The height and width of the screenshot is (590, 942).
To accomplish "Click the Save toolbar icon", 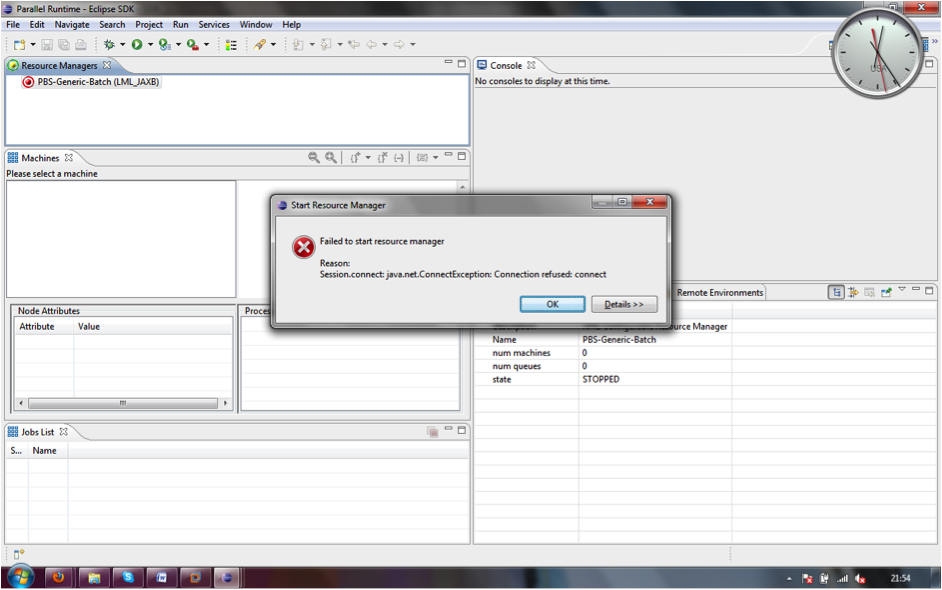I will (47, 44).
